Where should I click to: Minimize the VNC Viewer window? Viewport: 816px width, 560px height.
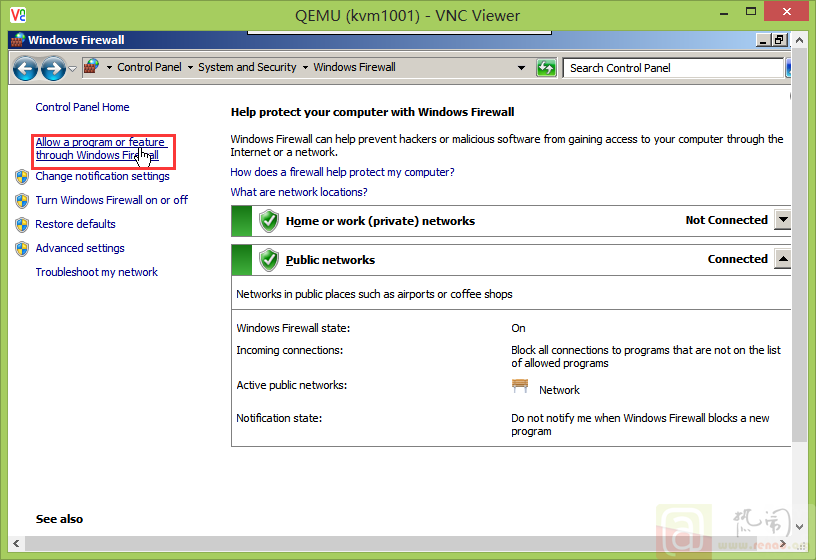(723, 12)
